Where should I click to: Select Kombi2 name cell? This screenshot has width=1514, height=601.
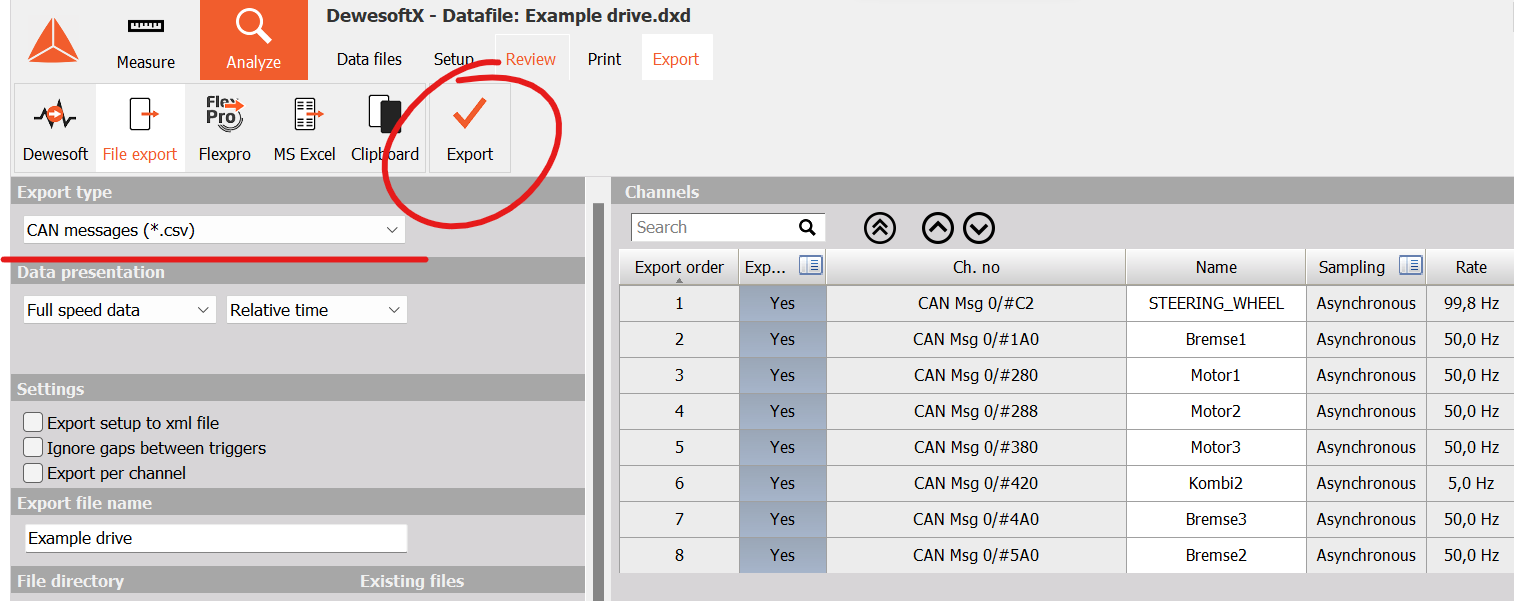pos(1216,483)
